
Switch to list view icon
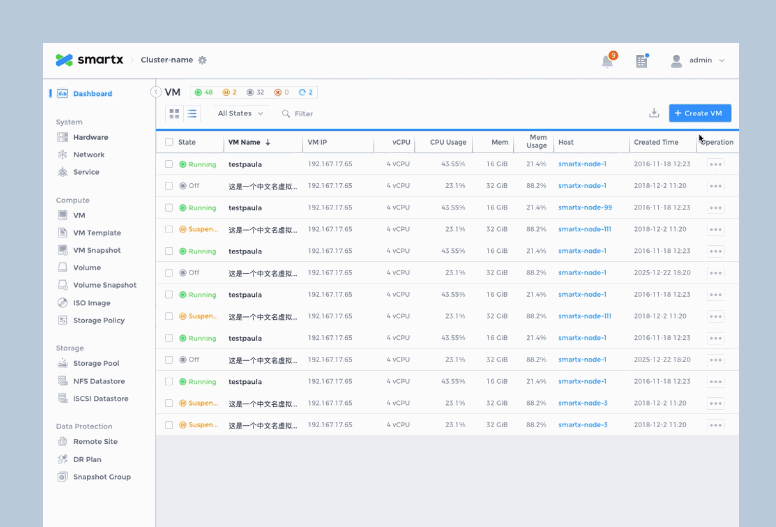(192, 114)
